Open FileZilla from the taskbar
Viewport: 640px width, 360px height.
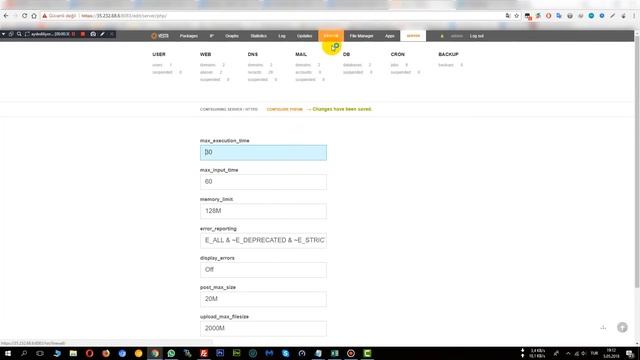point(204,353)
